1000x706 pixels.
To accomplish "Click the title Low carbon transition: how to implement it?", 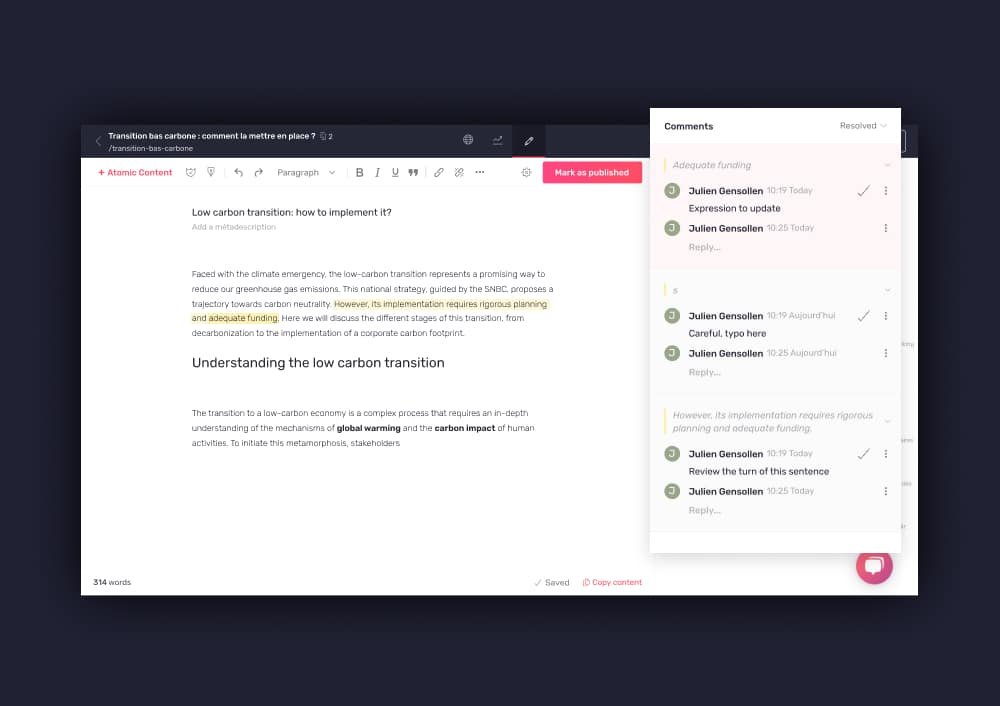I will pos(291,212).
